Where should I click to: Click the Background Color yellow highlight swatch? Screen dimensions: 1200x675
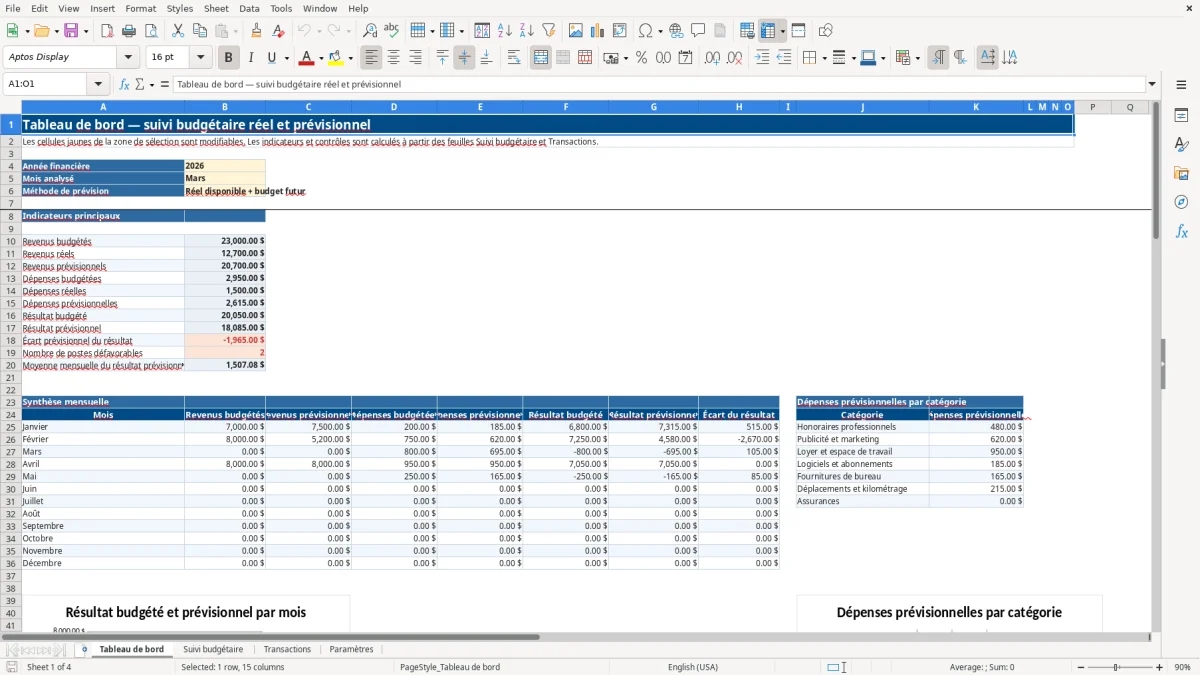336,58
